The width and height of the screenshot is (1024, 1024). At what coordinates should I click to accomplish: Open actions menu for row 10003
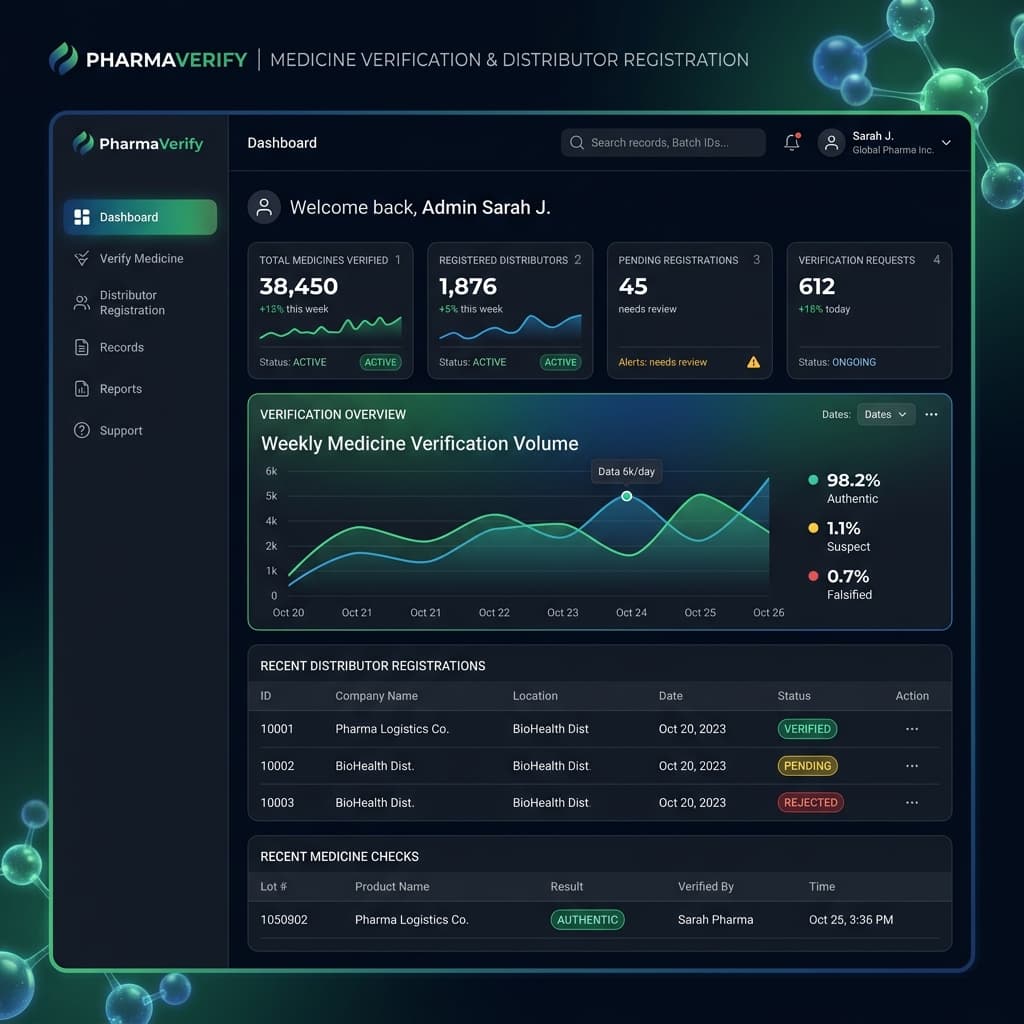912,803
